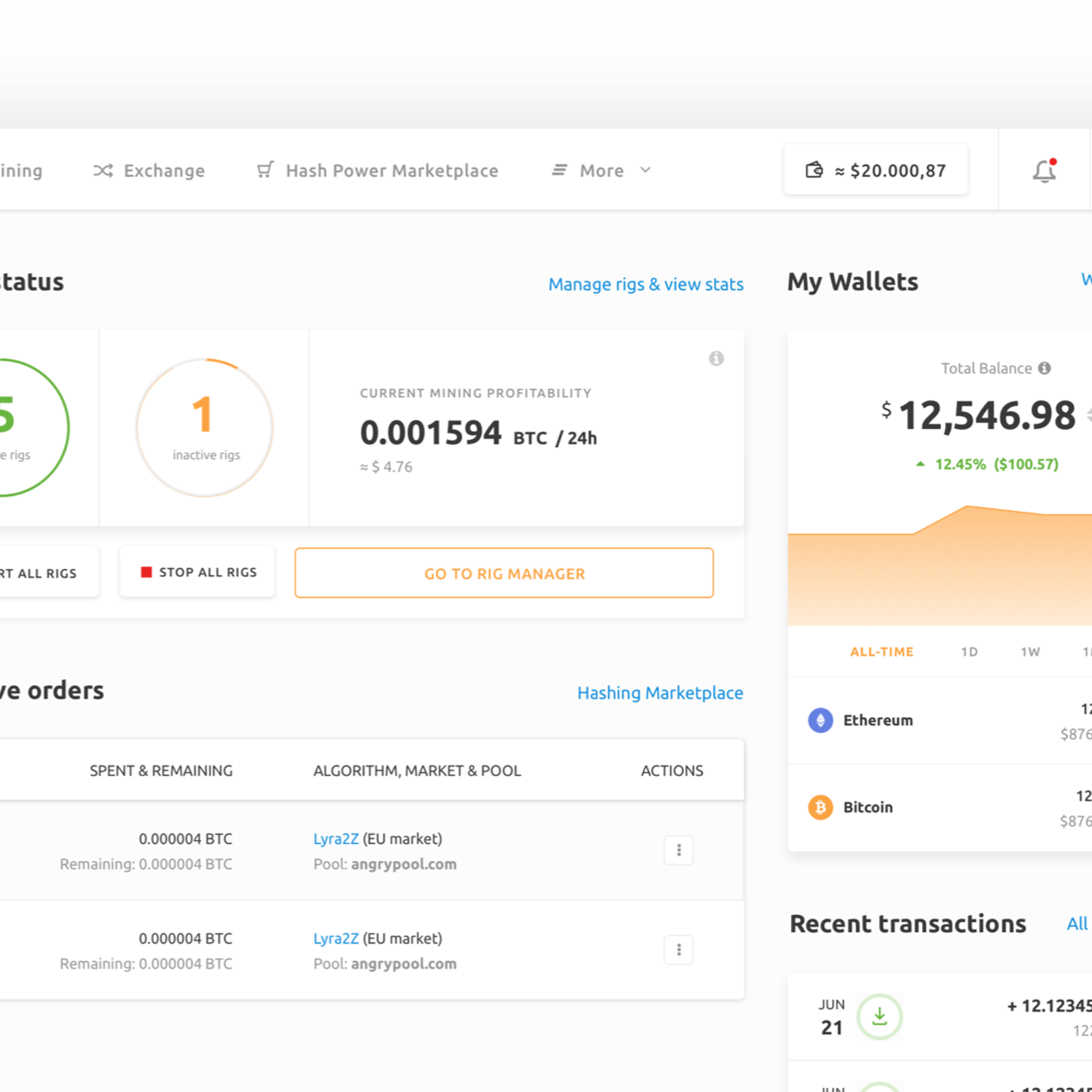This screenshot has width=1092, height=1092.
Task: Open actions menu for second Lyra2Z order
Action: [x=678, y=950]
